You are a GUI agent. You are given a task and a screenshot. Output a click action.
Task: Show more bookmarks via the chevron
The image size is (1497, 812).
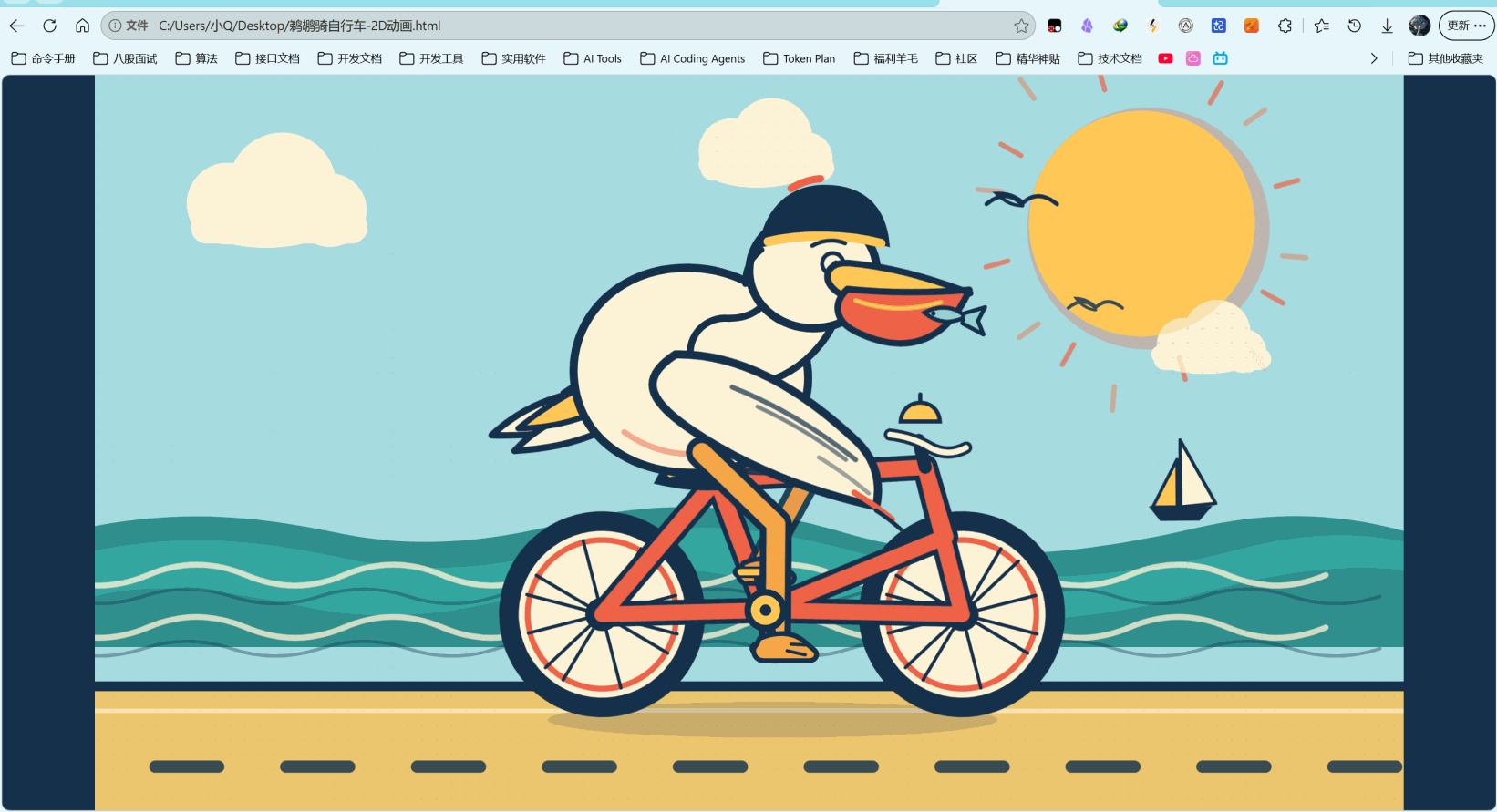tap(1374, 58)
